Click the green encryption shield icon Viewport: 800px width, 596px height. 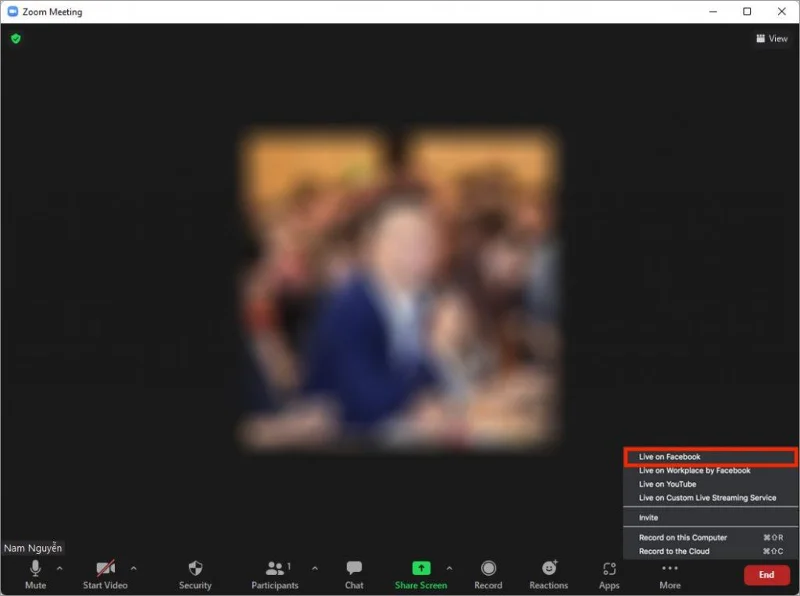[x=16, y=38]
